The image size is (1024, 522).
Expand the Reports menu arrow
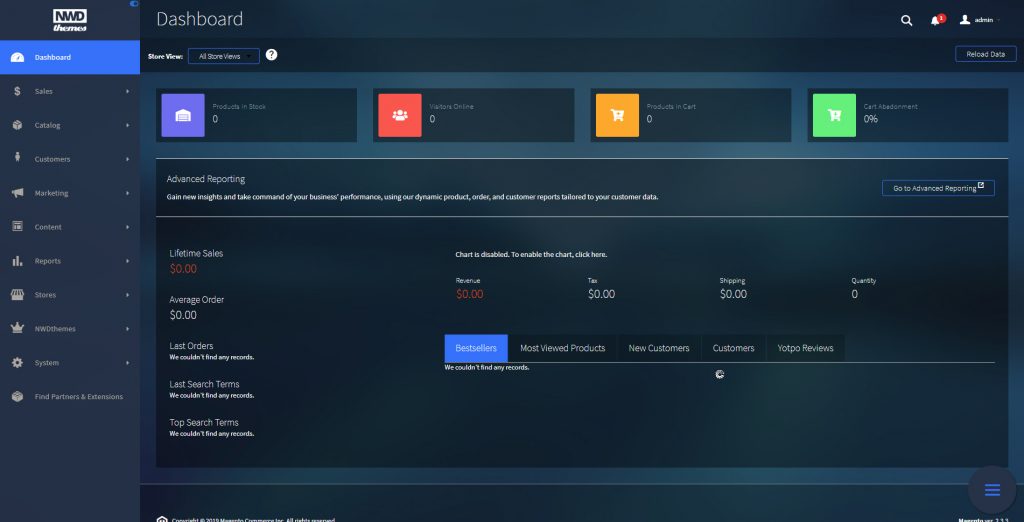tap(127, 261)
